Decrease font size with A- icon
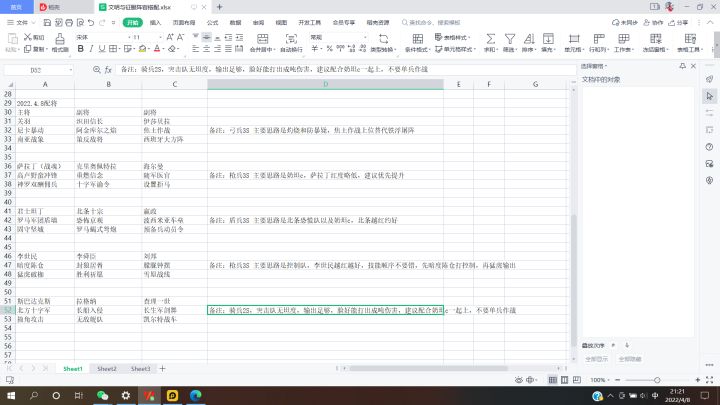 pos(180,37)
